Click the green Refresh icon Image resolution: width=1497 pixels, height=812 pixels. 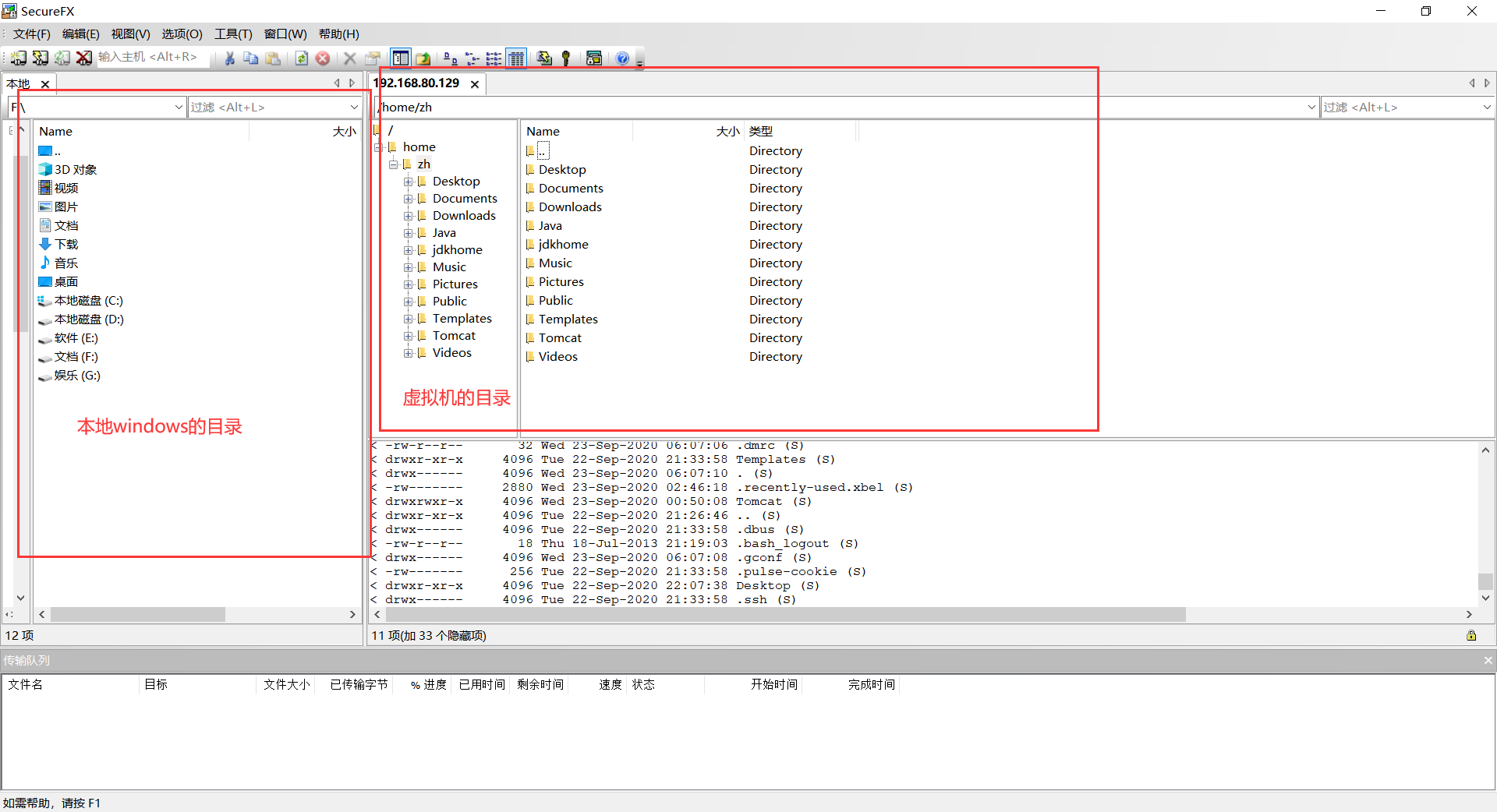tap(301, 58)
